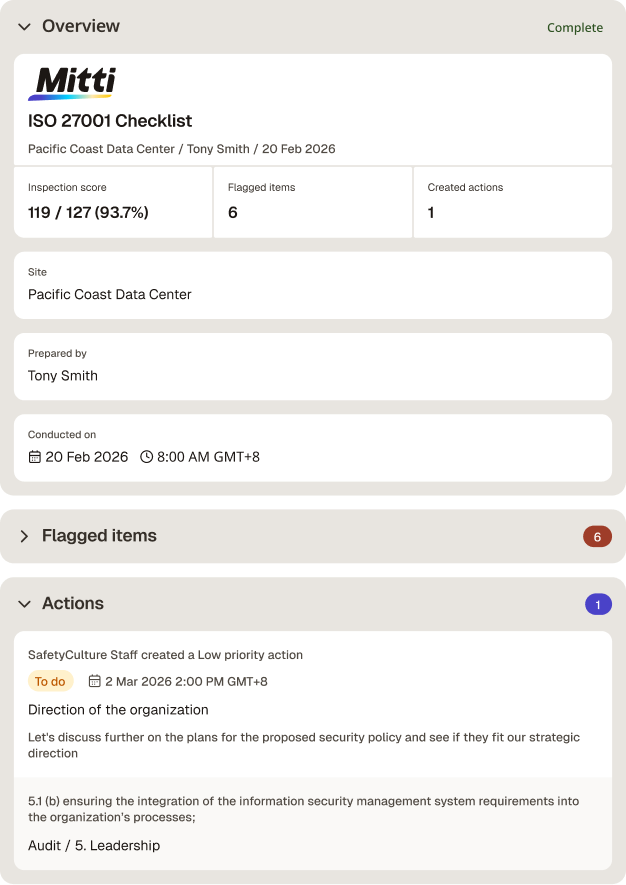This screenshot has height=885, width=626.
Task: Click the blue actions count badge
Action: pos(598,604)
